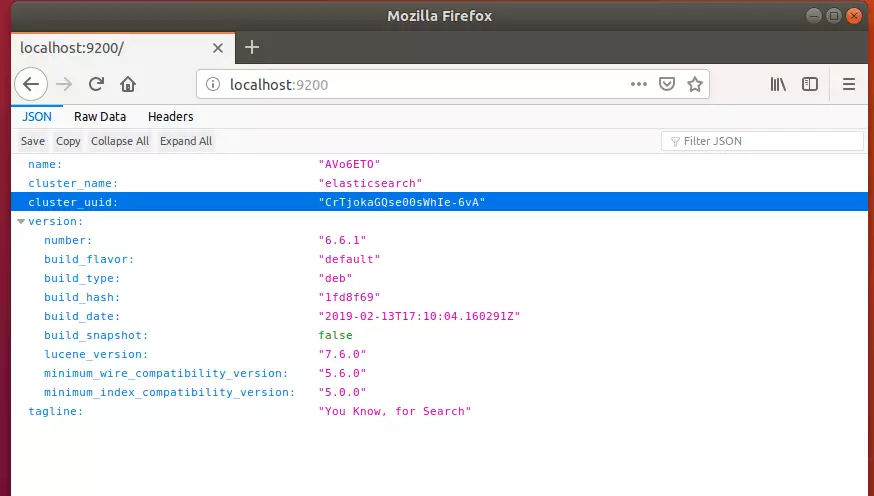The width and height of the screenshot is (874, 496).
Task: Click the Save button in JSON toolbar
Action: [x=33, y=141]
